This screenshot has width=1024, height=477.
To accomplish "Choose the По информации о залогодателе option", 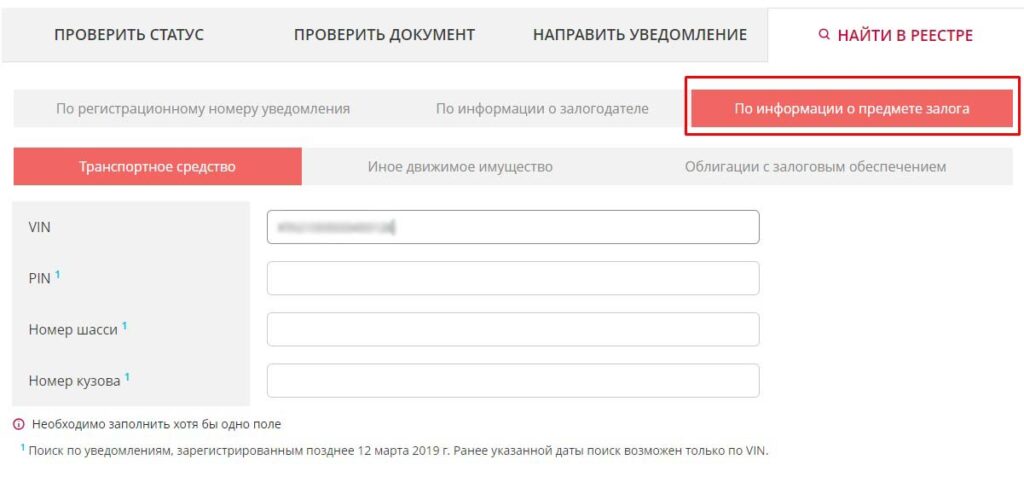I will click(x=542, y=109).
